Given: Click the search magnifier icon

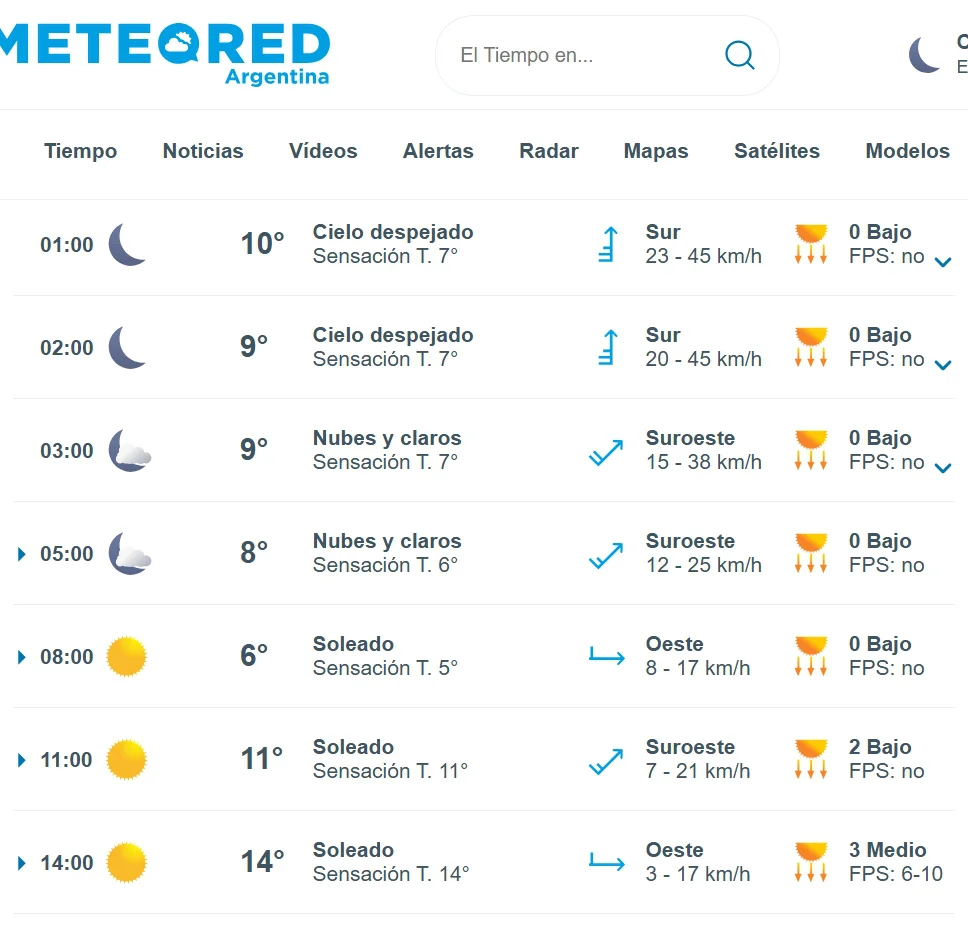Looking at the screenshot, I should click(x=739, y=56).
